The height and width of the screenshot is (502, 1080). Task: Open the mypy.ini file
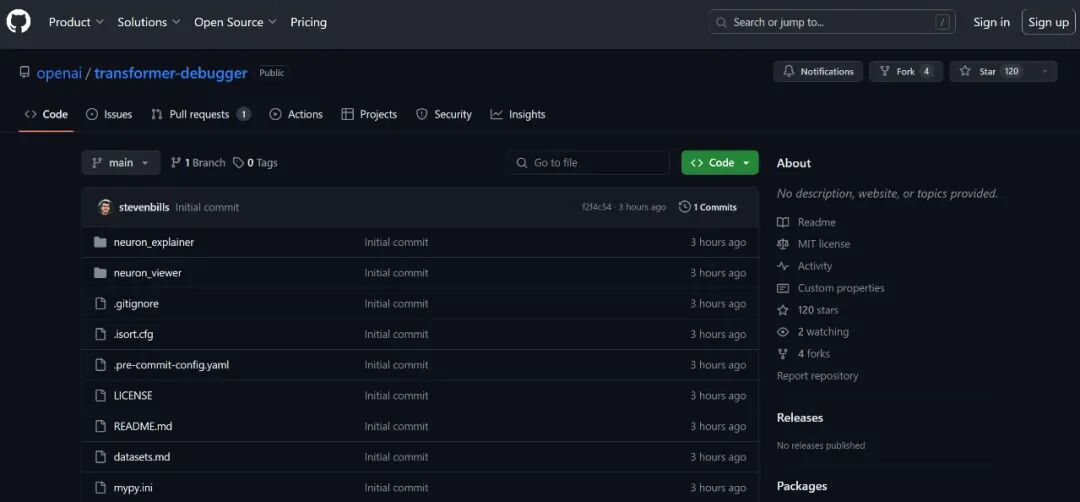(133, 488)
